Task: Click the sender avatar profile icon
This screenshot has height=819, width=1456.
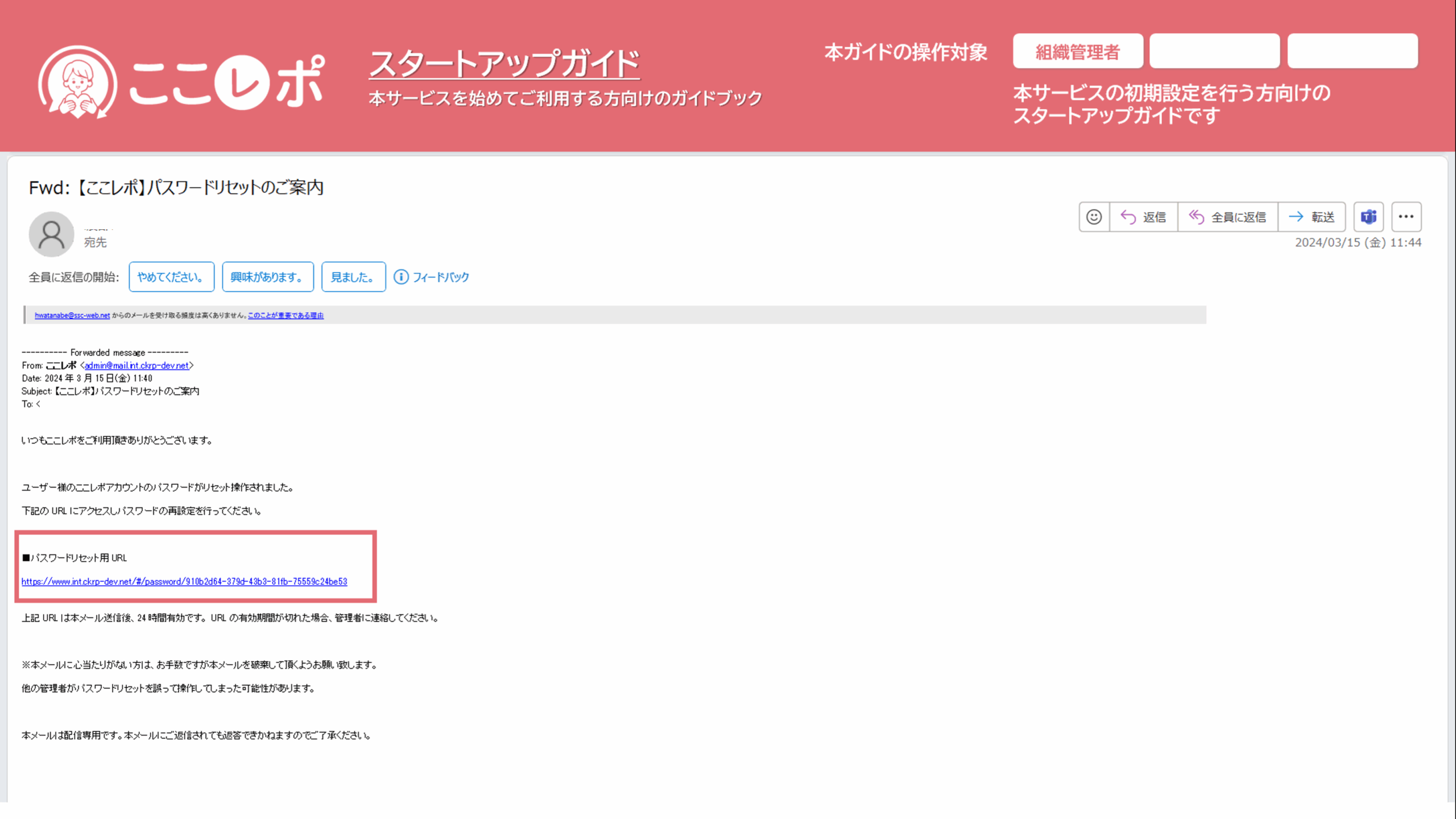Action: coord(51,234)
